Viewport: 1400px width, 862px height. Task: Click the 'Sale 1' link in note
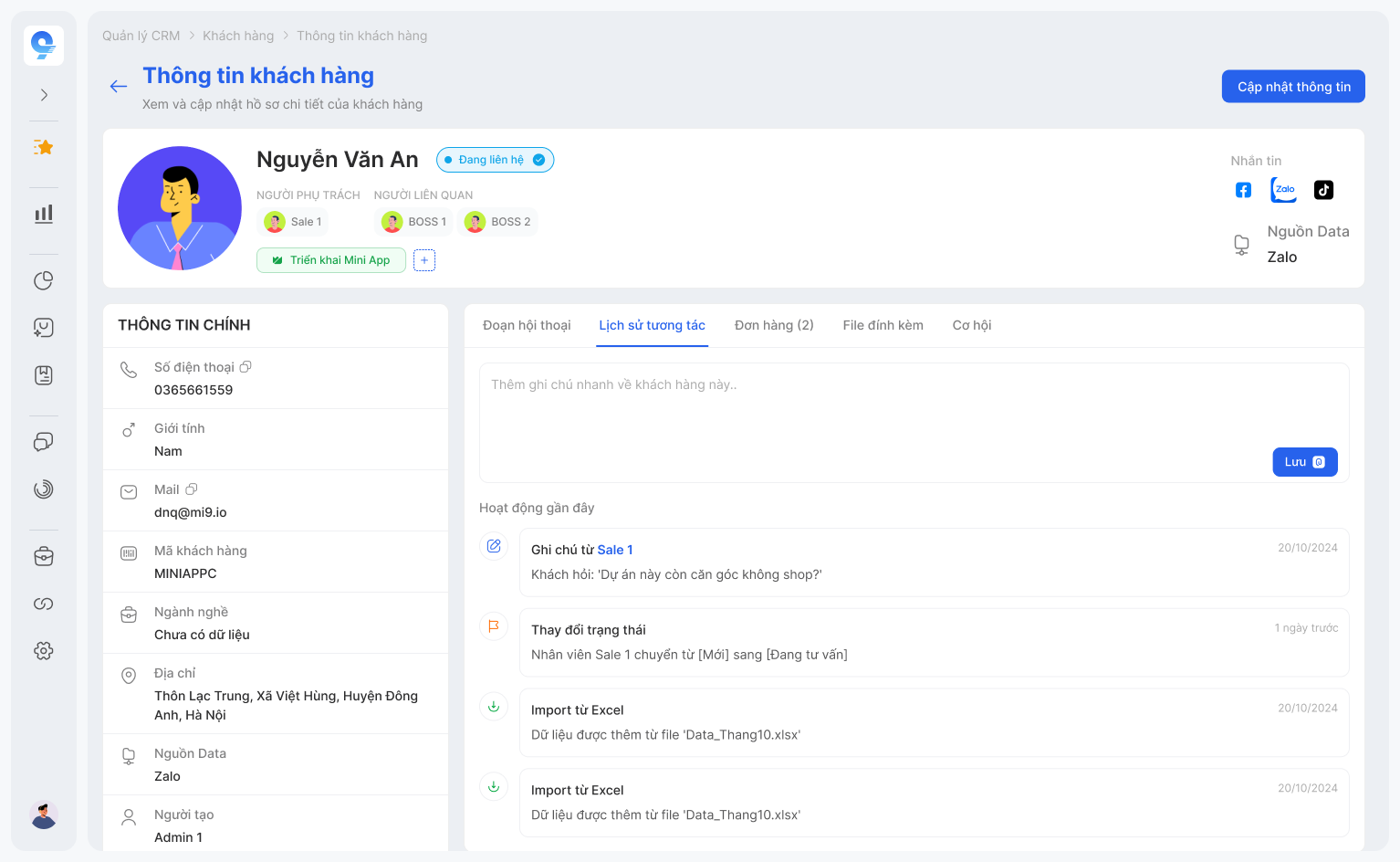point(615,550)
